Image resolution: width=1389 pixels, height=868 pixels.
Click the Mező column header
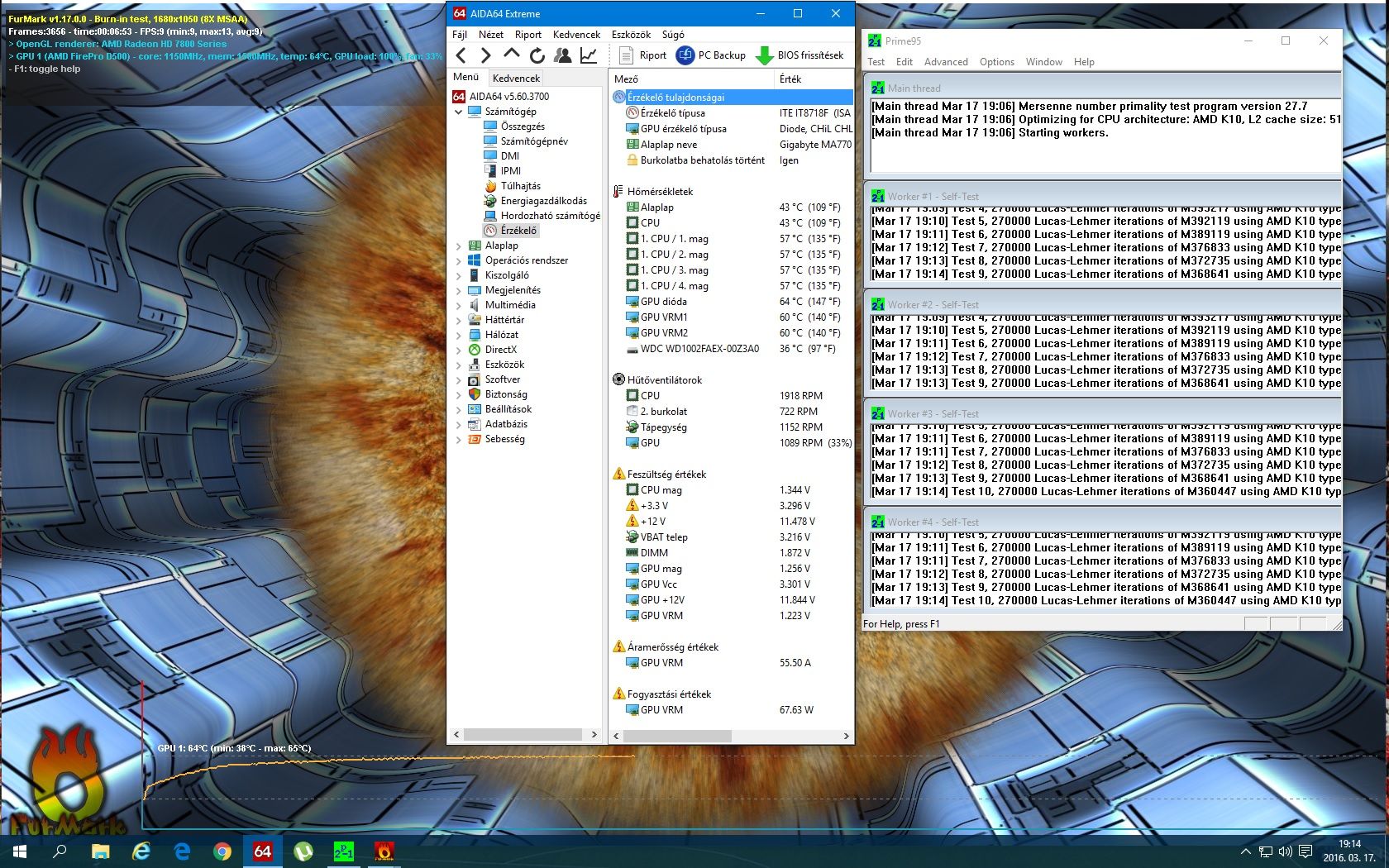click(692, 79)
